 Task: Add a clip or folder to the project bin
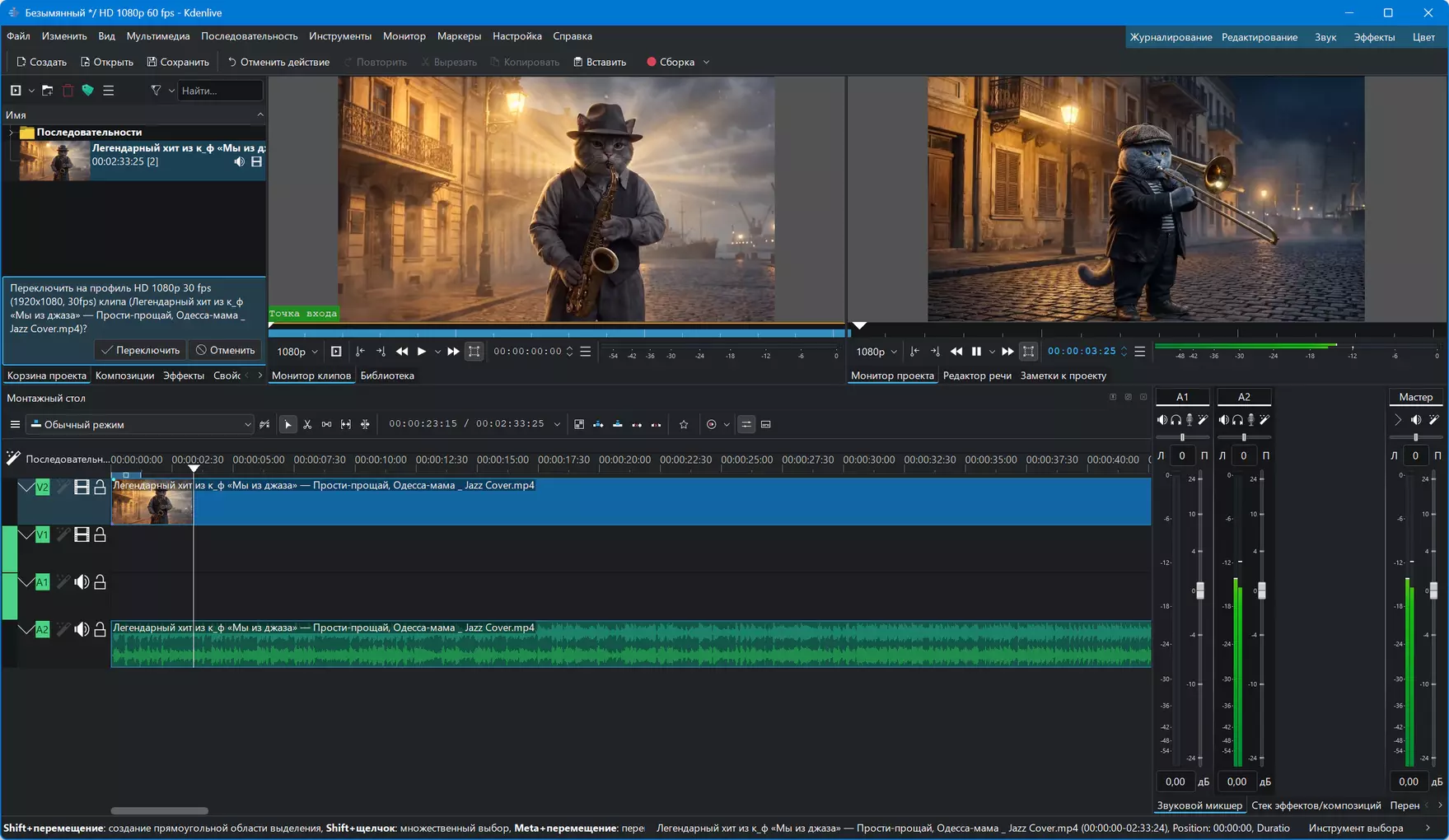point(16,91)
